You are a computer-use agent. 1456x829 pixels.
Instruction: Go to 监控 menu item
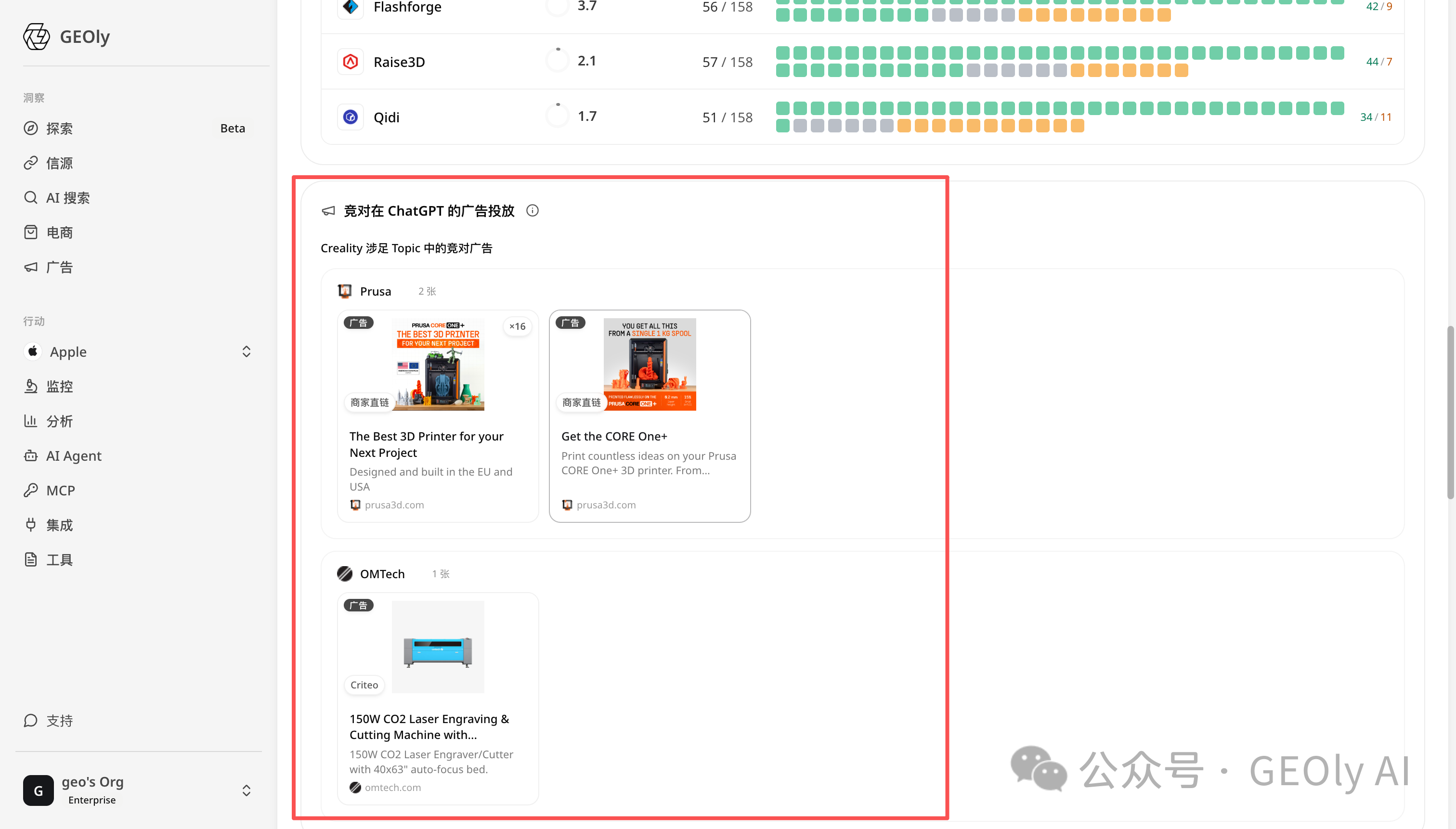pyautogui.click(x=59, y=387)
